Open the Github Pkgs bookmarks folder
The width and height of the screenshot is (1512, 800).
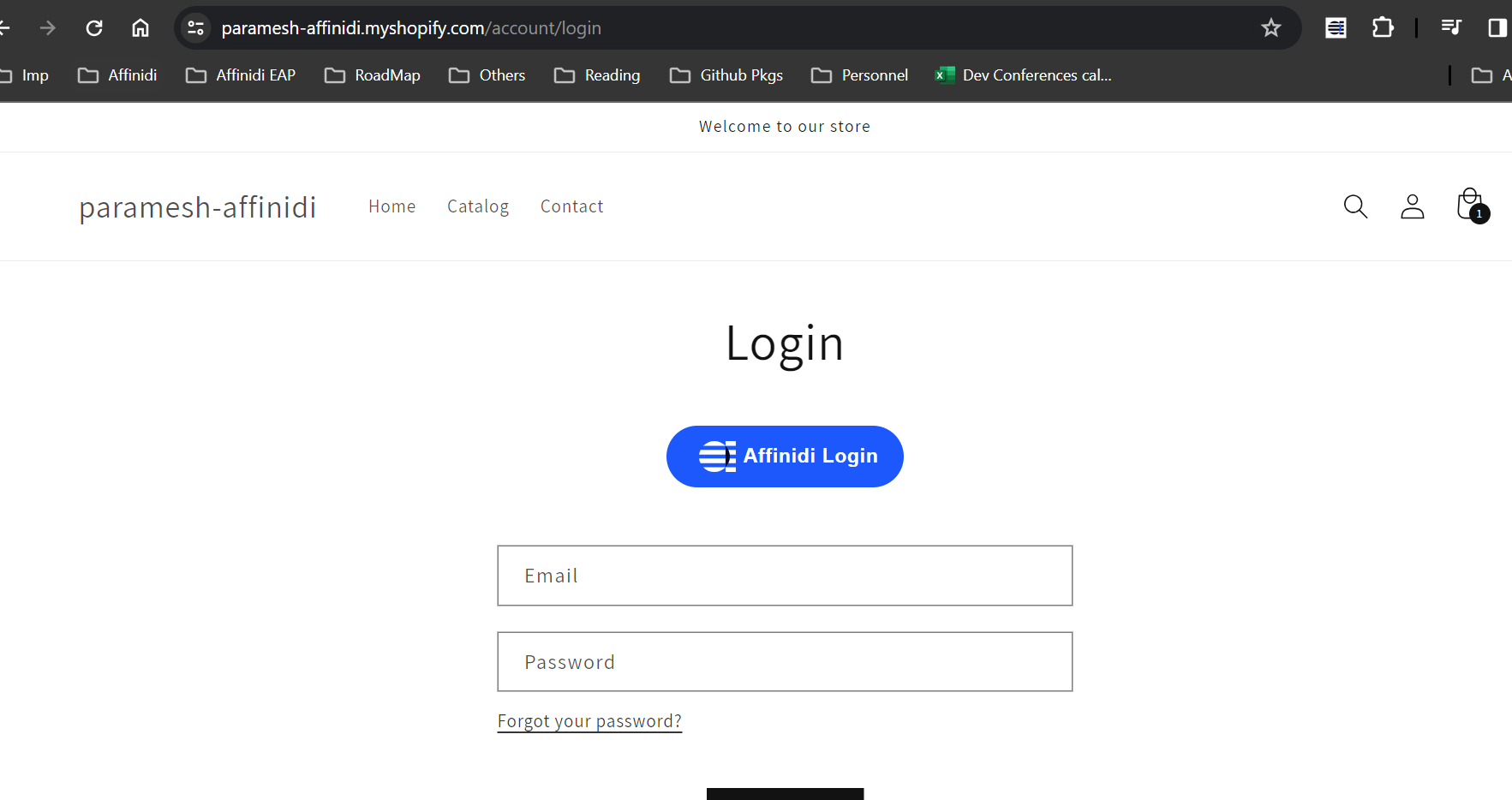(726, 75)
